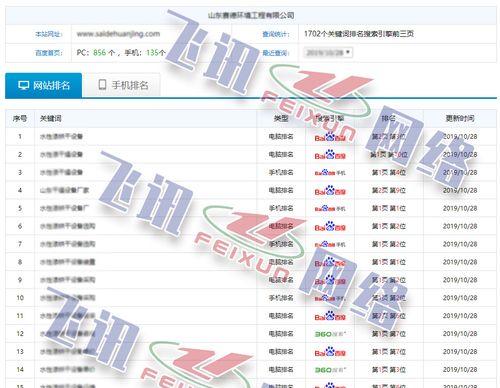Image resolution: width=500 pixels, height=388 pixels.
Task: Click the 百度首页 label
Action: pyautogui.click(x=48, y=53)
